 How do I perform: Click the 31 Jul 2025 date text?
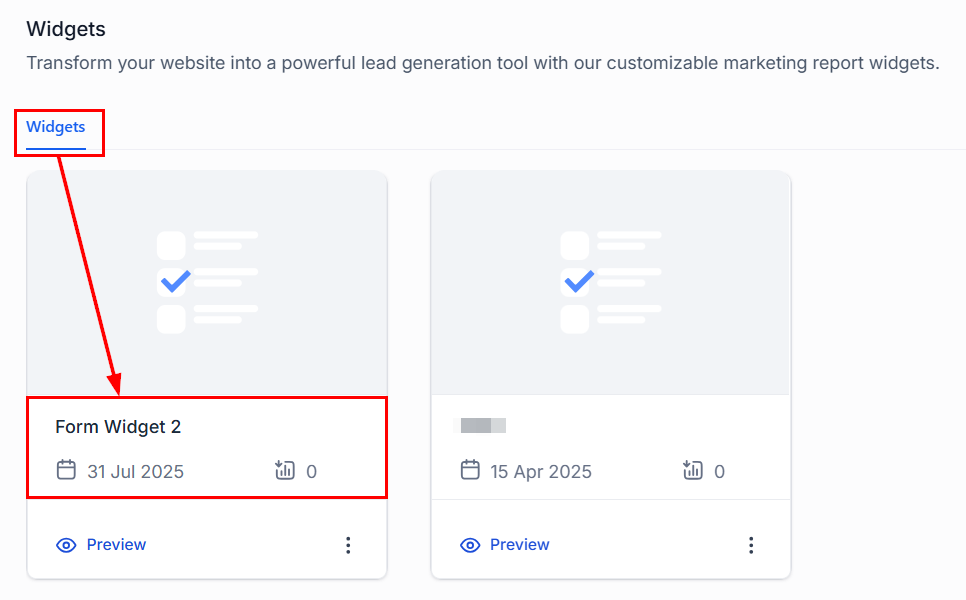[136, 472]
